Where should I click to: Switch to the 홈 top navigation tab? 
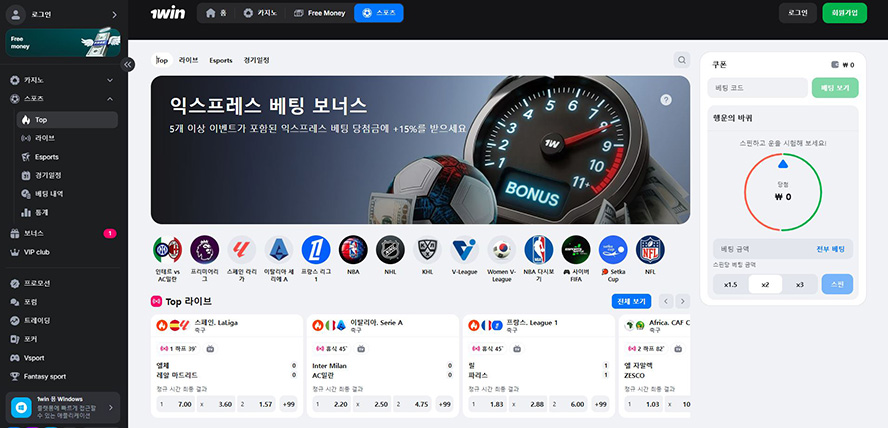216,12
